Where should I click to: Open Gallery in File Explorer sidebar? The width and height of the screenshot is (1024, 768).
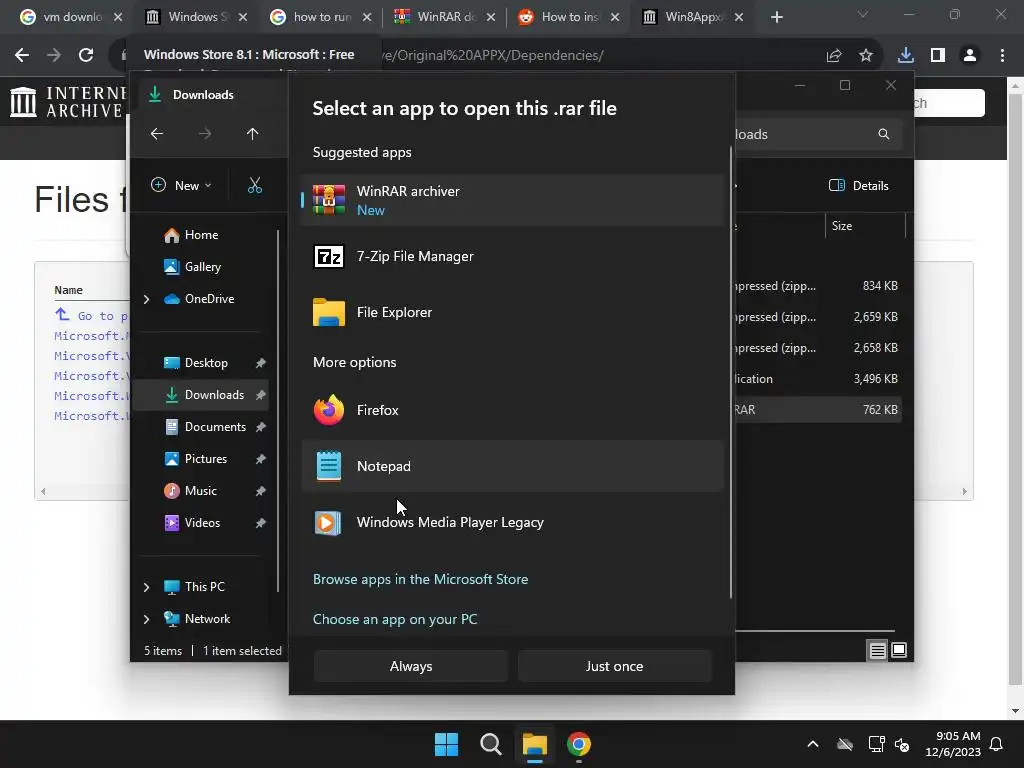click(202, 266)
